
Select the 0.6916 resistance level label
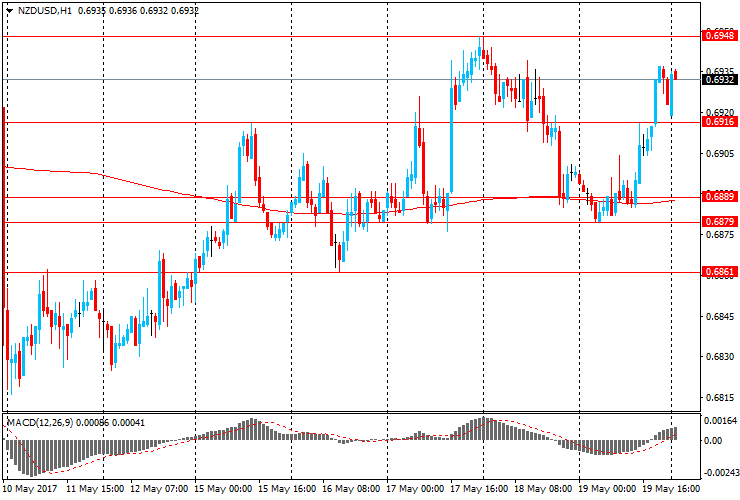click(720, 122)
